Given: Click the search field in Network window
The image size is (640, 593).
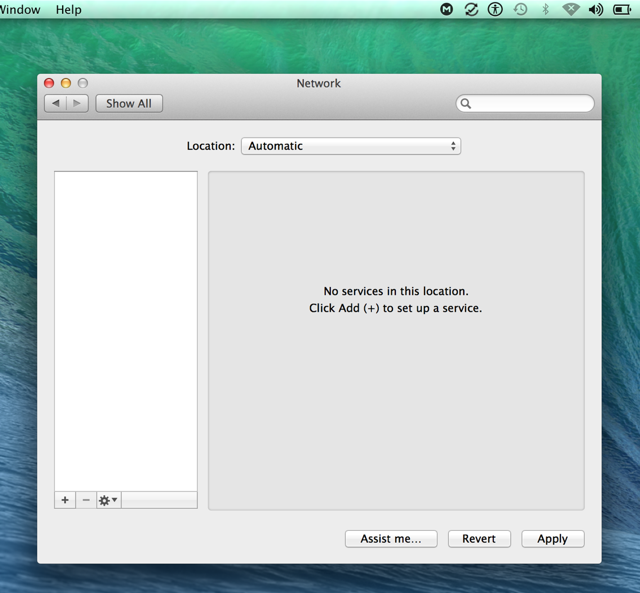Looking at the screenshot, I should tap(526, 103).
